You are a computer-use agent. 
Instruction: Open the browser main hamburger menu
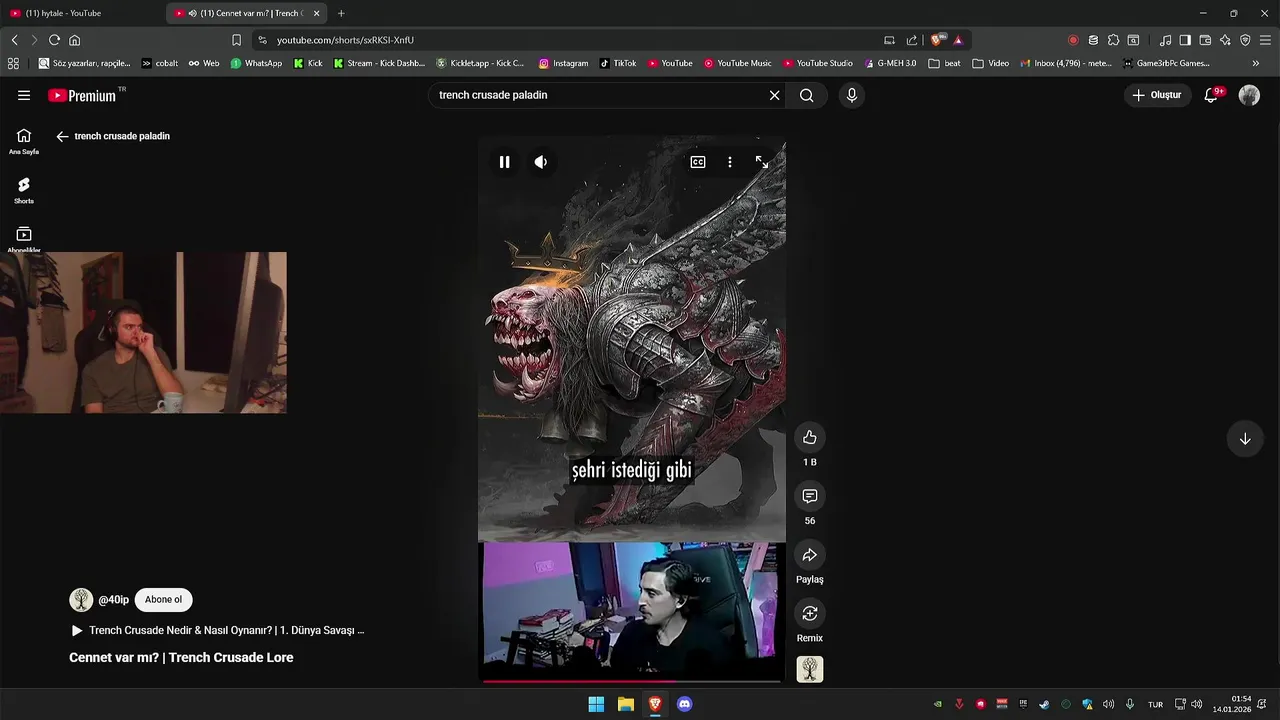pos(1265,40)
